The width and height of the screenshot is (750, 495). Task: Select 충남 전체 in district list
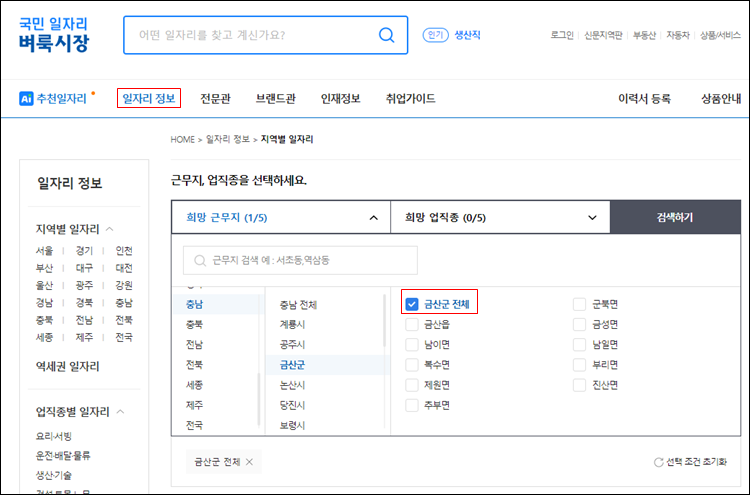click(x=298, y=305)
